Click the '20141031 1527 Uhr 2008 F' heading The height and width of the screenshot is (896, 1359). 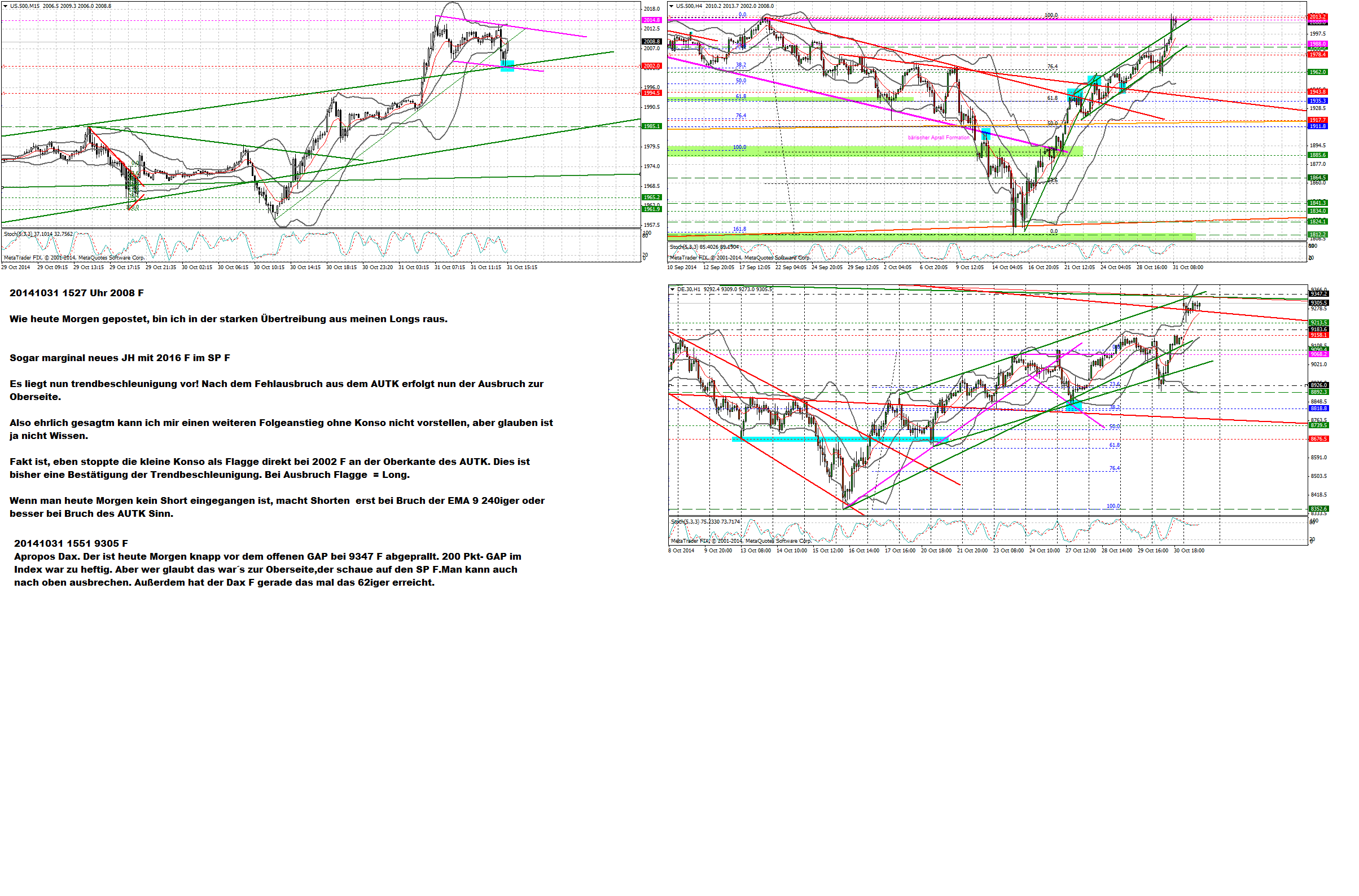(77, 293)
